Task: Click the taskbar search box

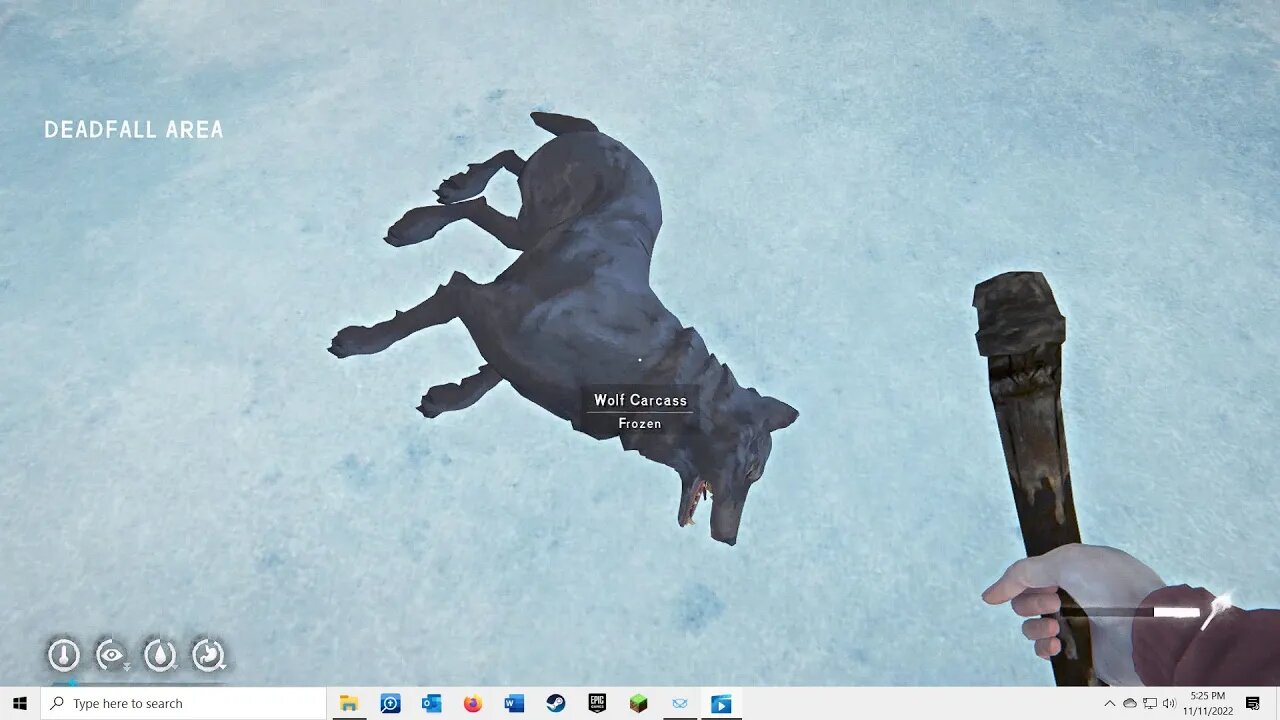Action: click(x=183, y=703)
